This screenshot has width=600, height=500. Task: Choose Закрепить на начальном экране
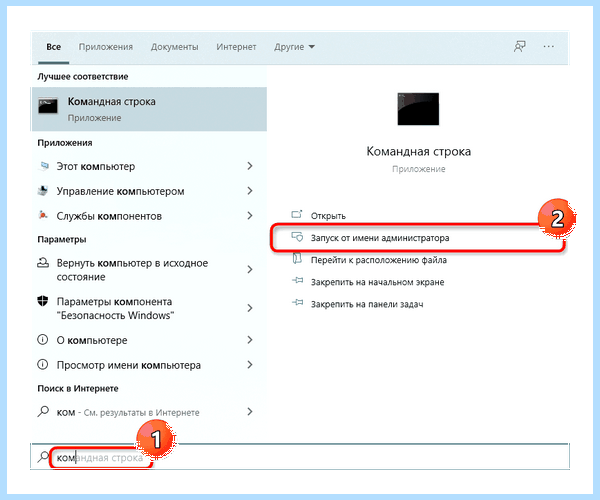[x=377, y=282]
